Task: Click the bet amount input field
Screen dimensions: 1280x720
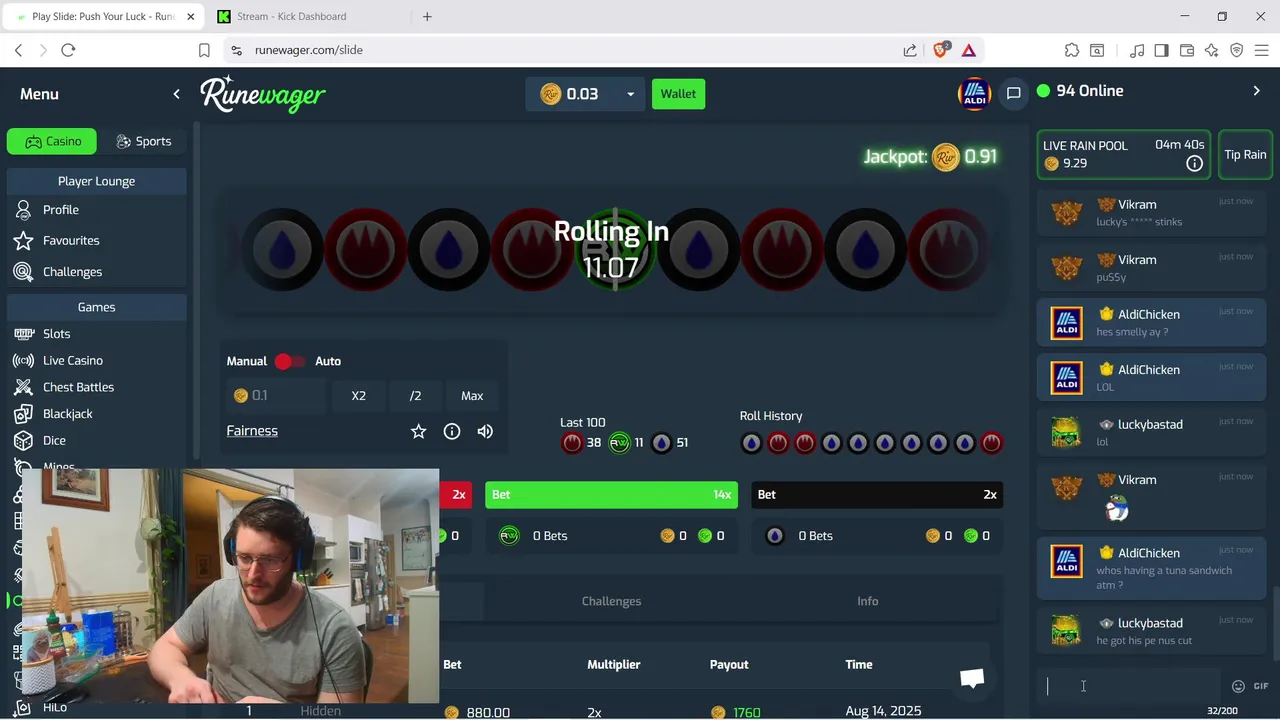Action: coord(276,396)
